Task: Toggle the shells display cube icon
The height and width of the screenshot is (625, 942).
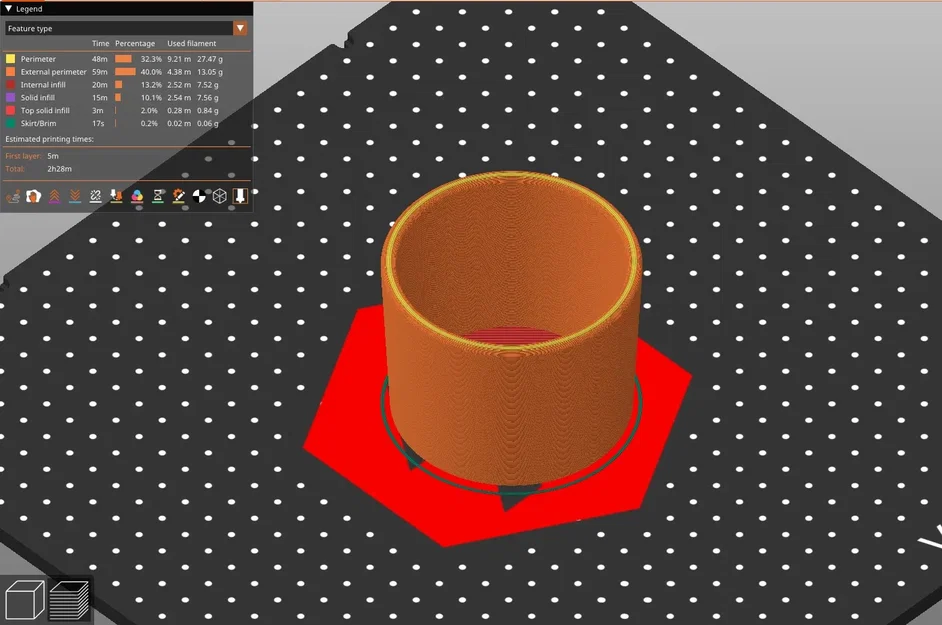Action: point(220,196)
